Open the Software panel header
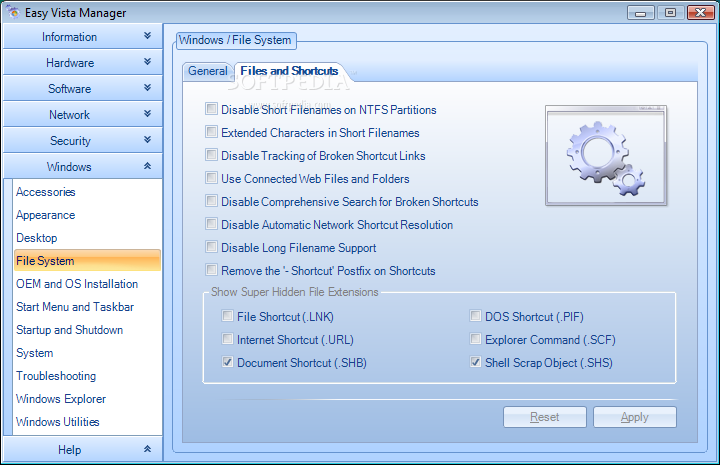Viewport: 720px width, 465px height. [83, 89]
